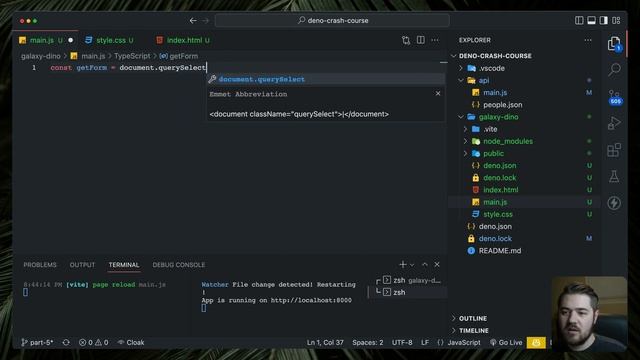Open errors and warnings status item

[93, 342]
